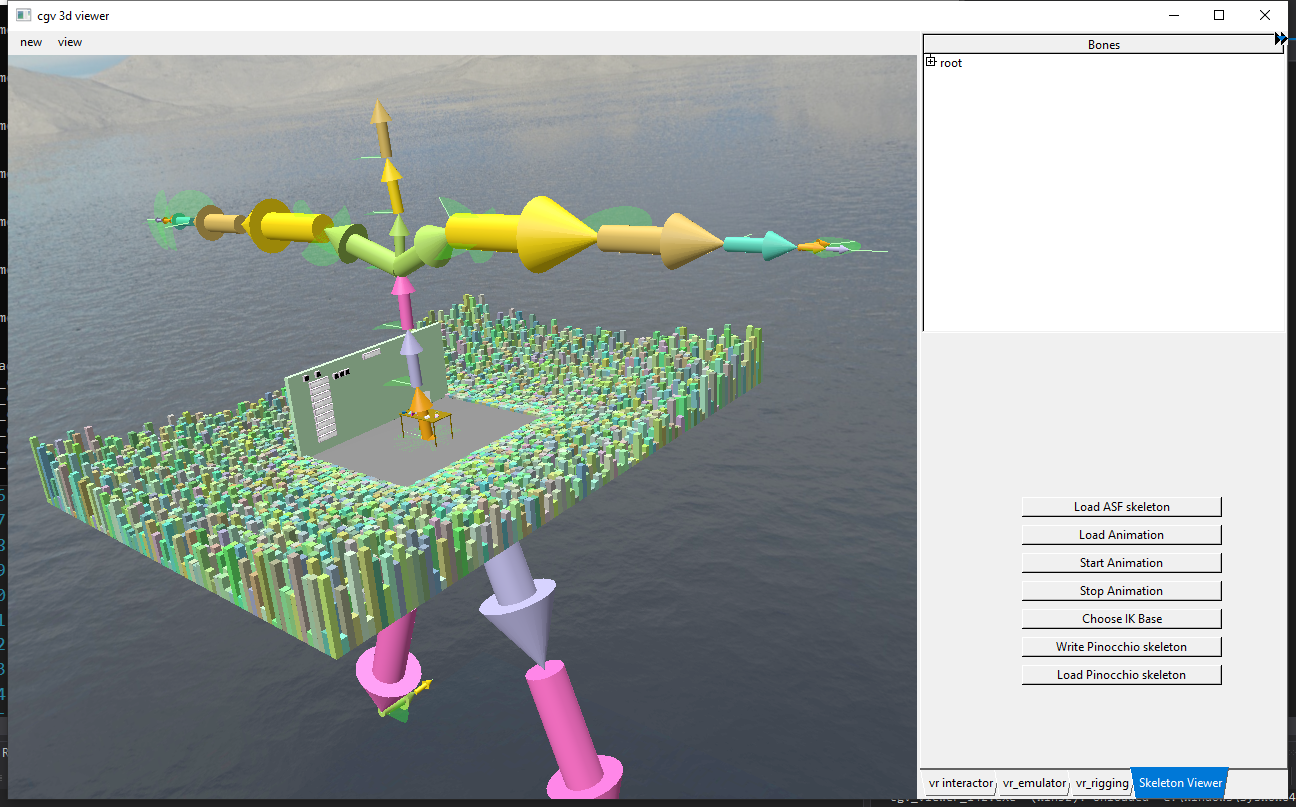
Task: Switch to the vr_rigging tab
Action: tap(1101, 783)
